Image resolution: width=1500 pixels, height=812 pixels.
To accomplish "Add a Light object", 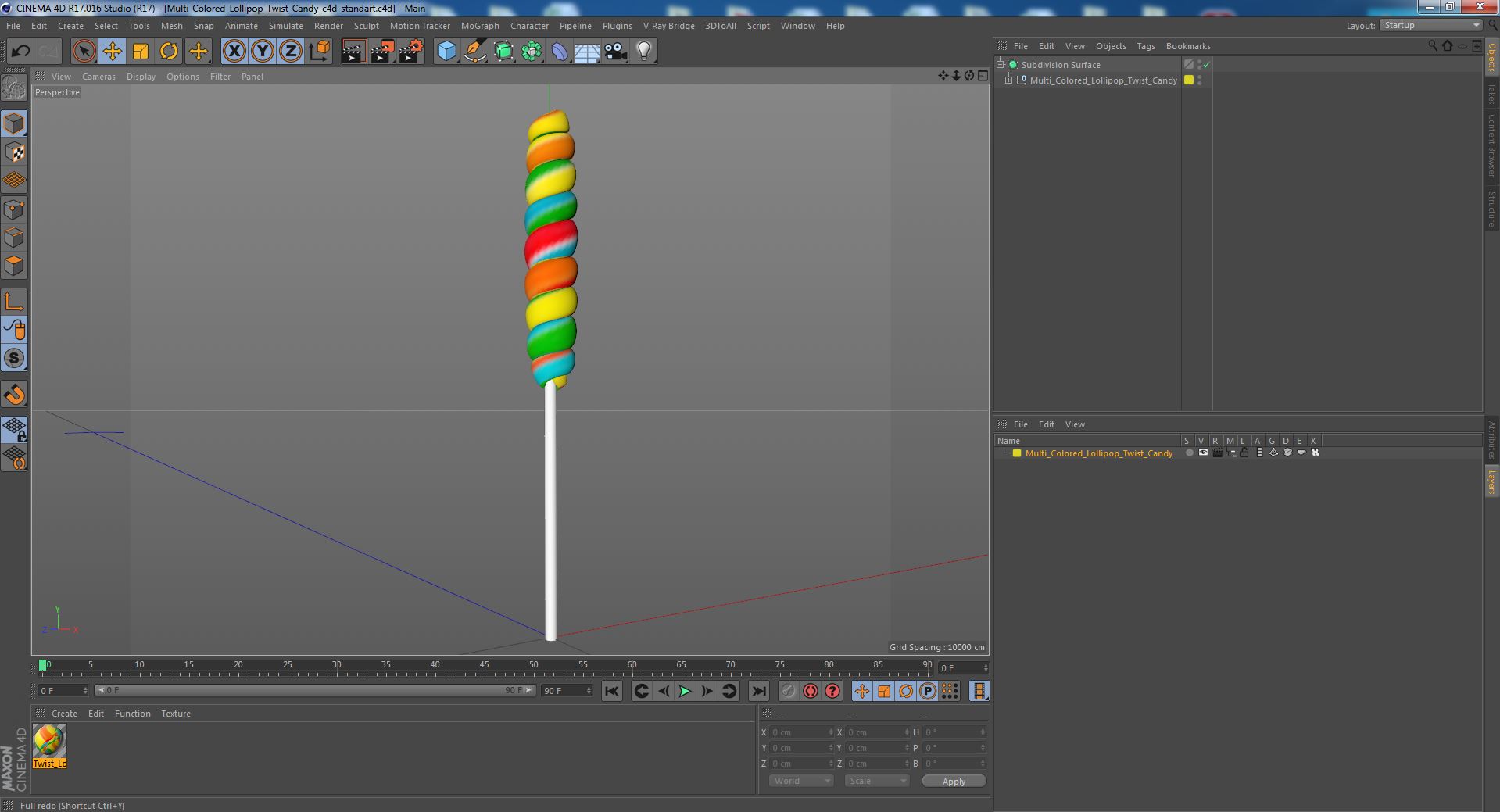I will 643,52.
